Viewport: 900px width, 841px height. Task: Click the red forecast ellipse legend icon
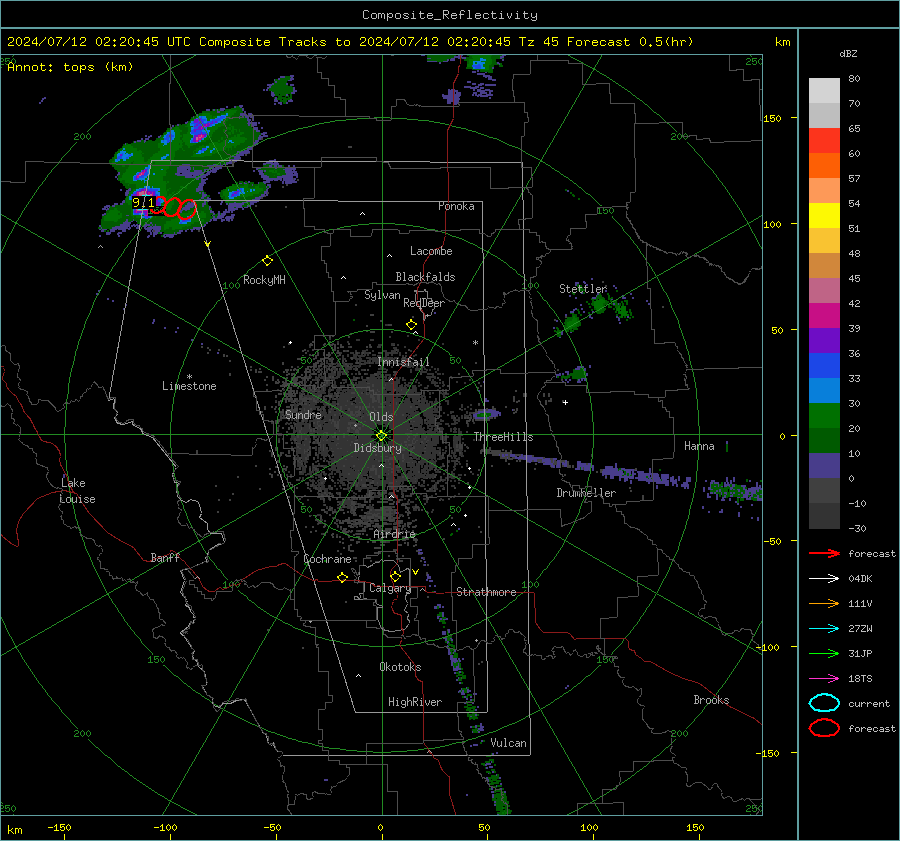824,728
